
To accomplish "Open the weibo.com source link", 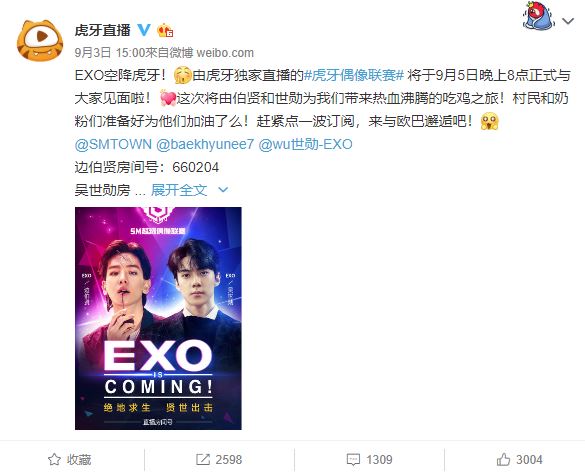I will point(225,53).
